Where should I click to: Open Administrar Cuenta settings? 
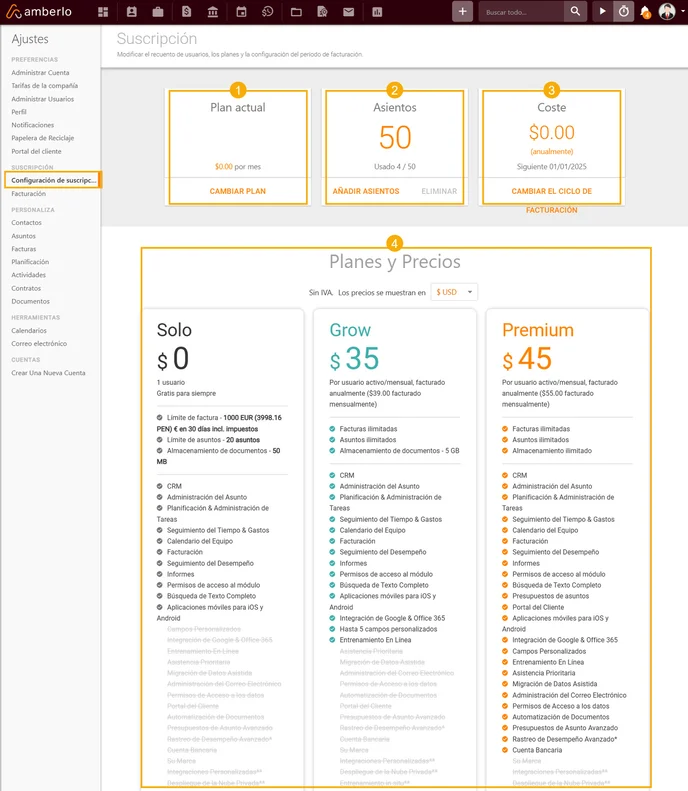(40, 73)
